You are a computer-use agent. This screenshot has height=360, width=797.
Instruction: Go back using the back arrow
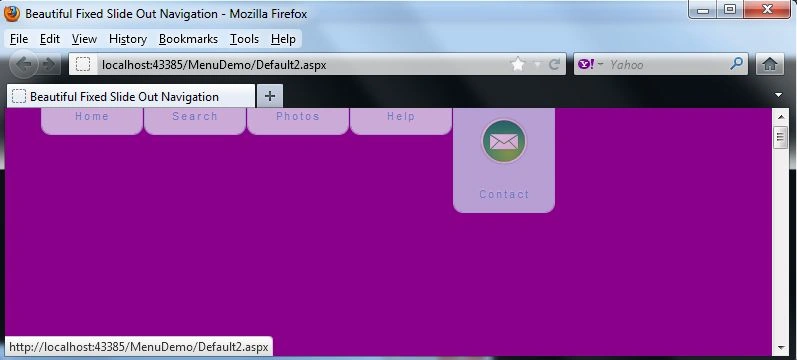click(x=23, y=65)
